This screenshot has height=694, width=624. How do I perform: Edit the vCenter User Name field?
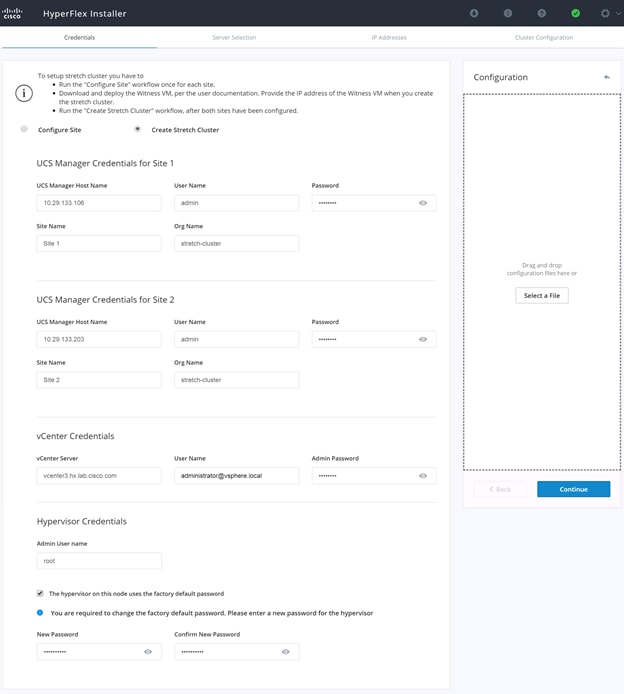237,475
